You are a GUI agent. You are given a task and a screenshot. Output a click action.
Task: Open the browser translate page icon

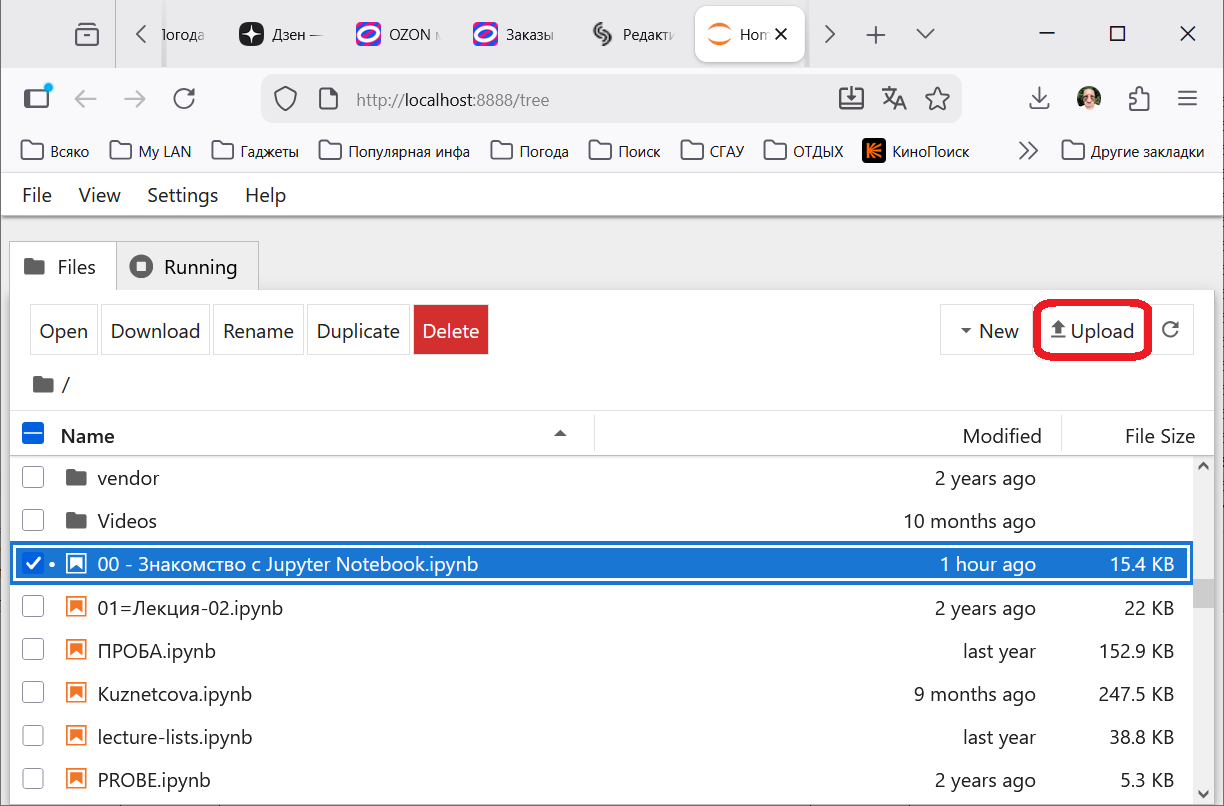[894, 98]
